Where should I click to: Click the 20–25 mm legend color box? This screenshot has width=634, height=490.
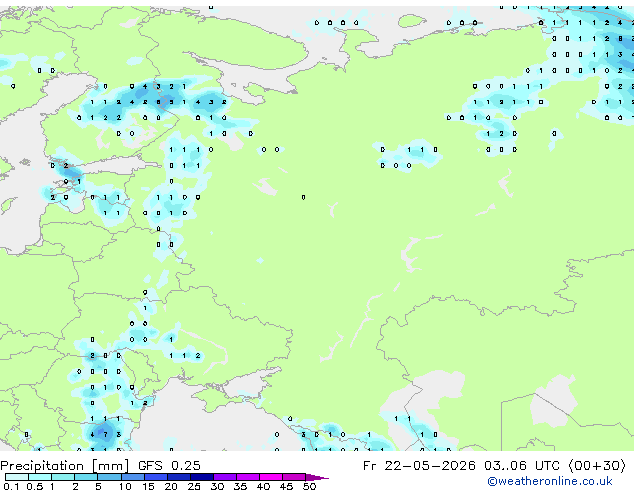[178, 477]
